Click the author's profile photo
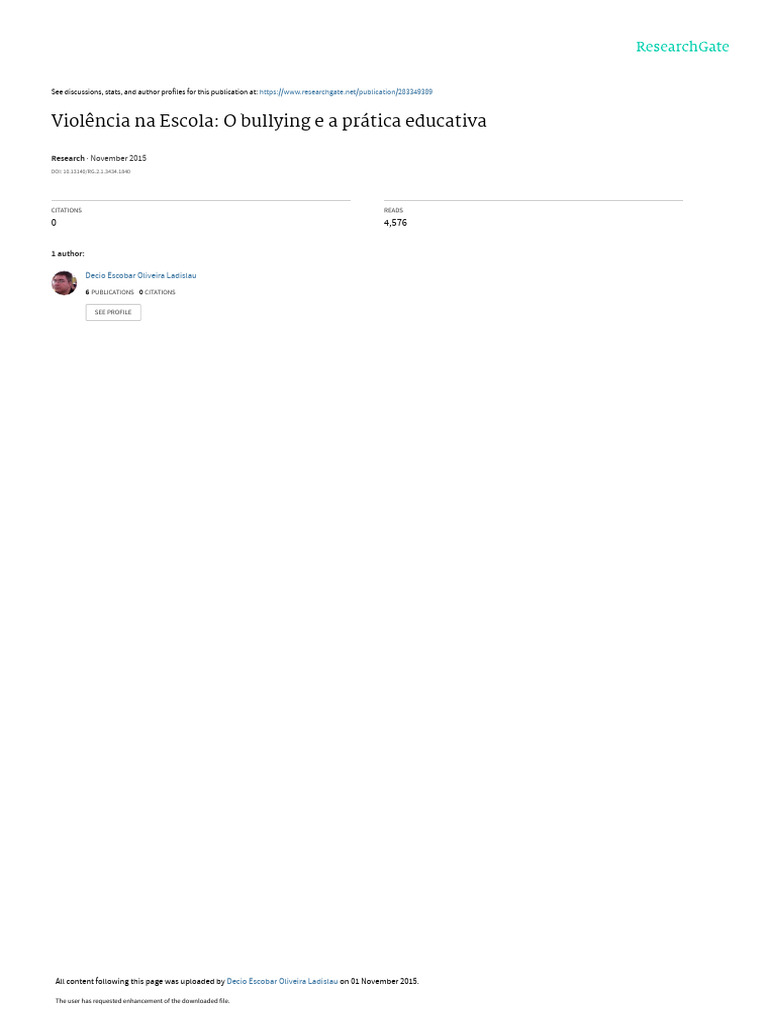This screenshot has height=1024, width=768. (64, 283)
